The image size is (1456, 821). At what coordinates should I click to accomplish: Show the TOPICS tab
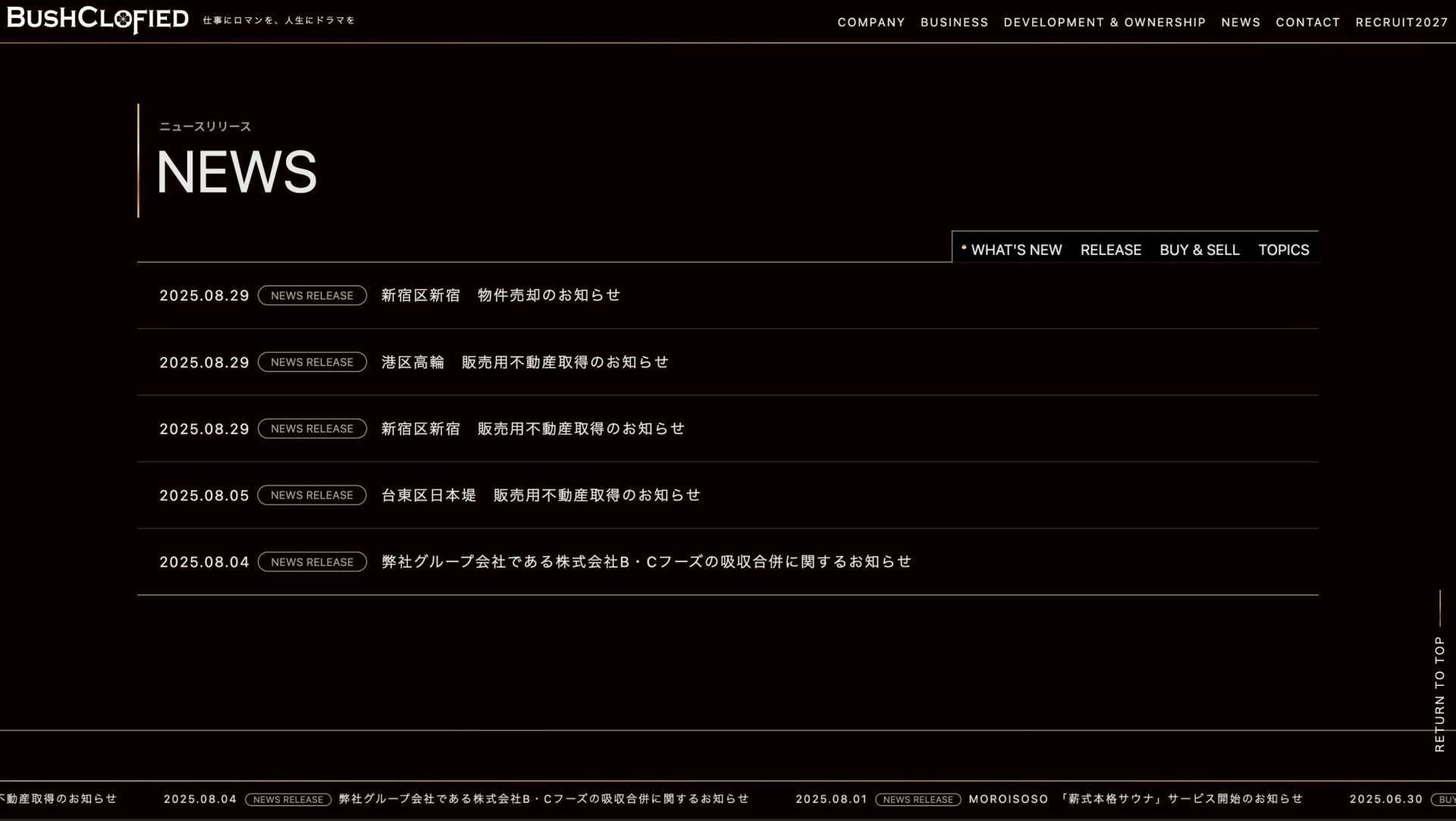click(x=1283, y=250)
